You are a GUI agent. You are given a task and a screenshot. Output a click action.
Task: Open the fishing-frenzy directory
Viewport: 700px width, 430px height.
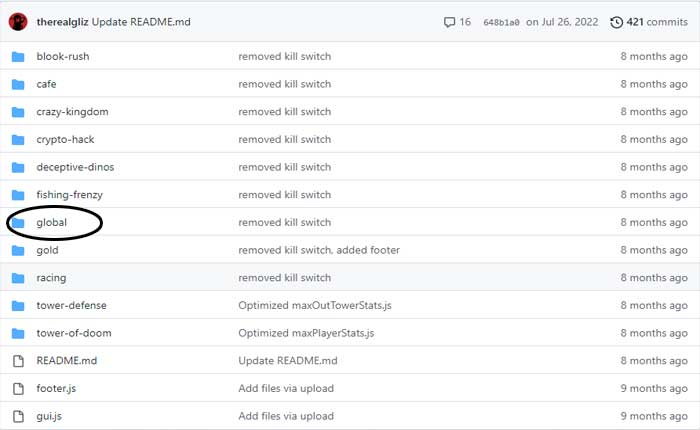(x=69, y=195)
